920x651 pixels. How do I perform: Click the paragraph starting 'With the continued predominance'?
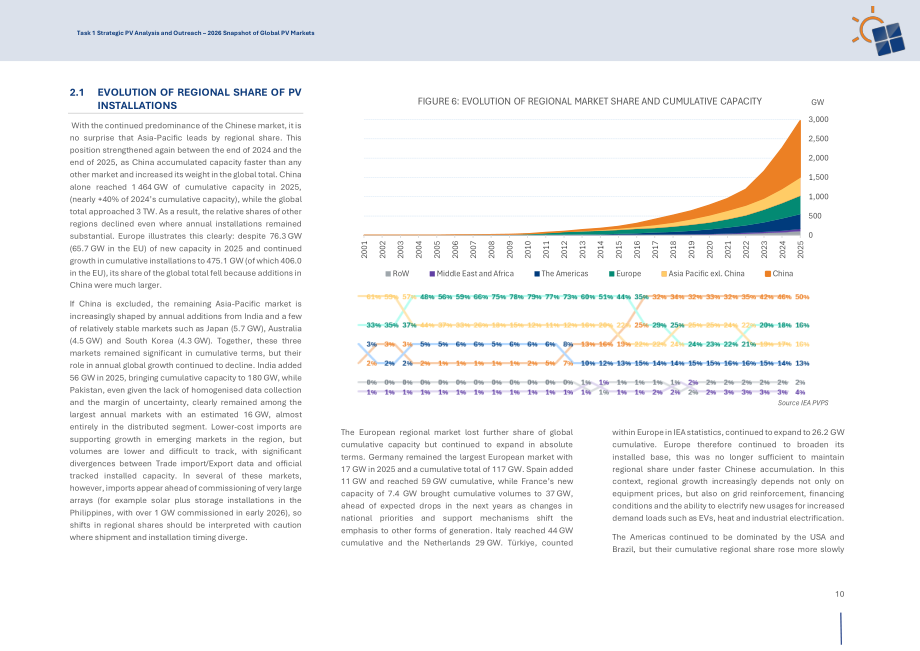[x=185, y=205]
